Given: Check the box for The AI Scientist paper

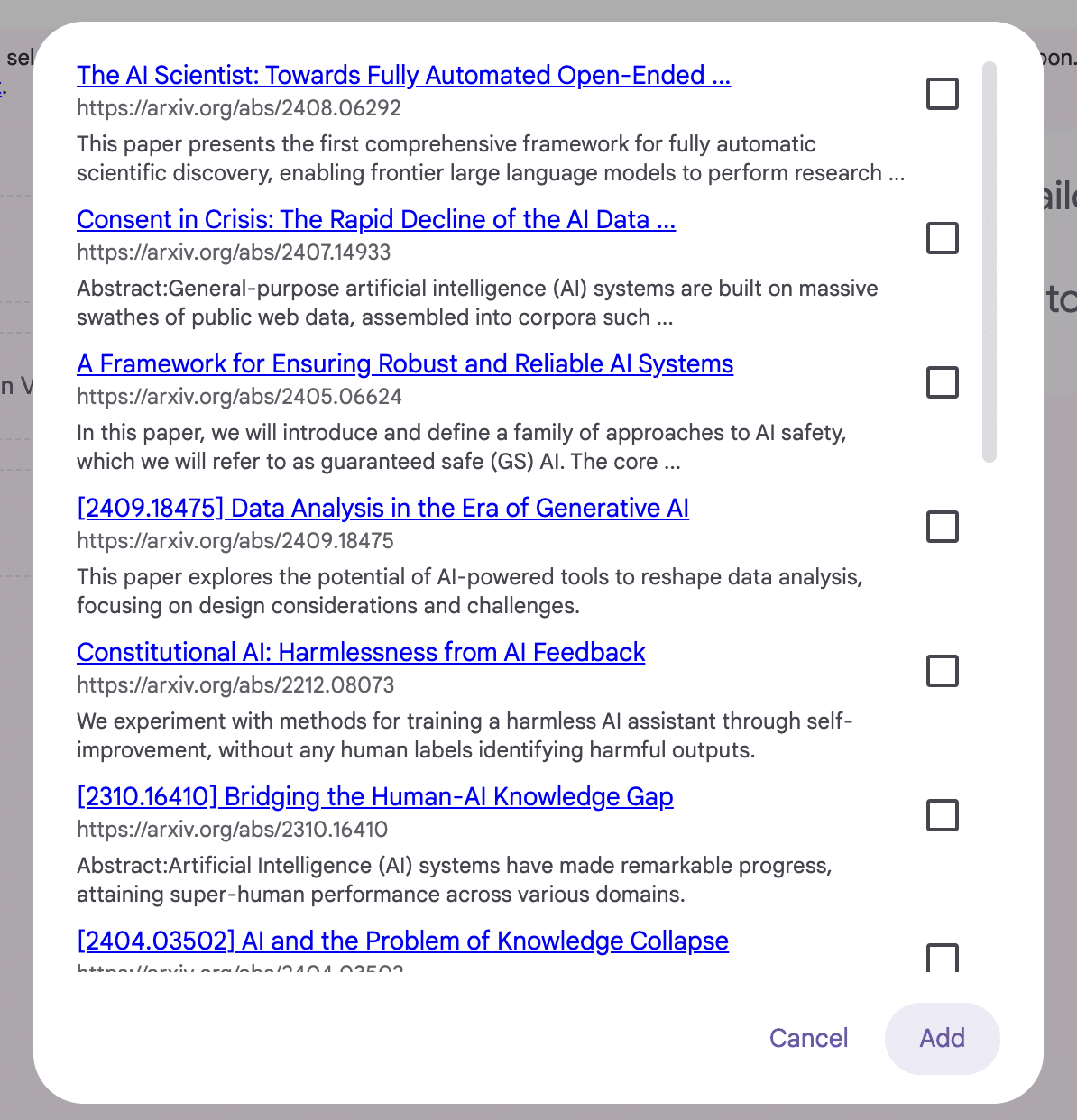Looking at the screenshot, I should pyautogui.click(x=942, y=94).
